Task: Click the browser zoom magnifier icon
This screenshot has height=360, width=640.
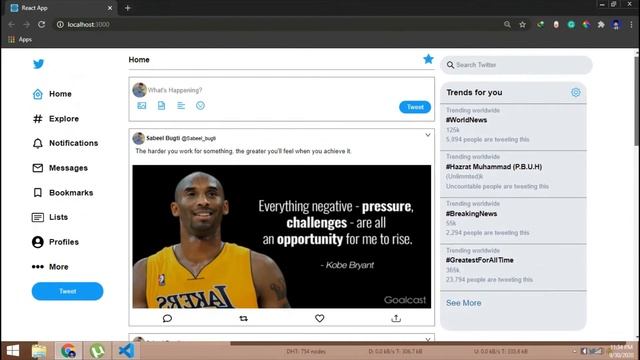Action: click(x=507, y=24)
